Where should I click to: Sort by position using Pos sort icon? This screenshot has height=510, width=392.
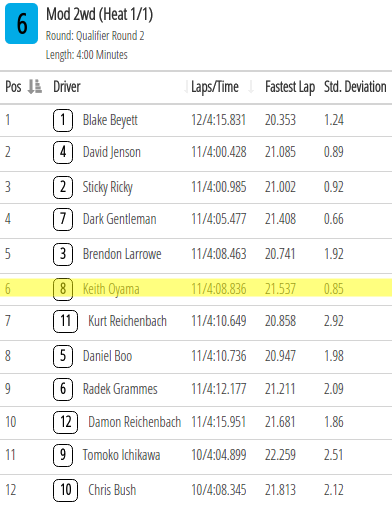point(34,87)
